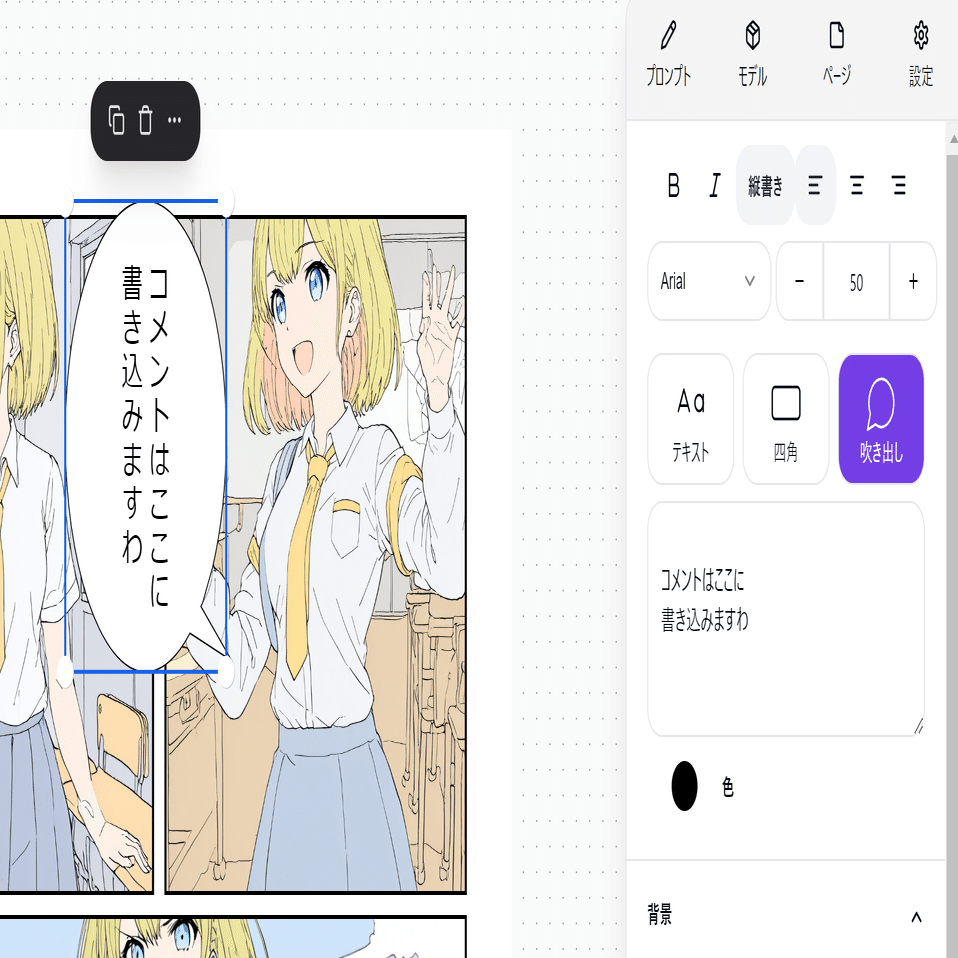Image resolution: width=958 pixels, height=958 pixels.
Task: Click the top-left resize handle of bubble
Action: click(65, 202)
